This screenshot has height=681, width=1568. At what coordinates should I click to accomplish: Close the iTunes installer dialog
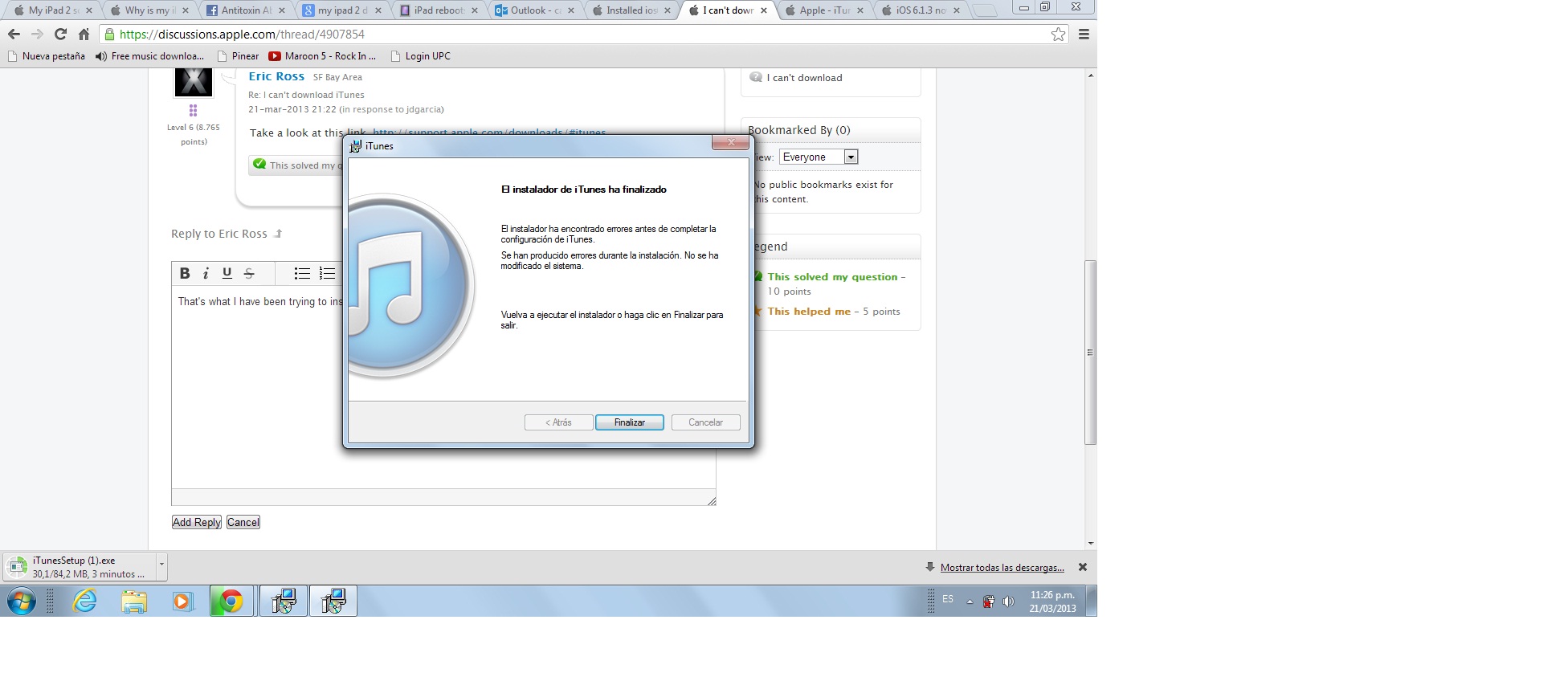coord(730,142)
